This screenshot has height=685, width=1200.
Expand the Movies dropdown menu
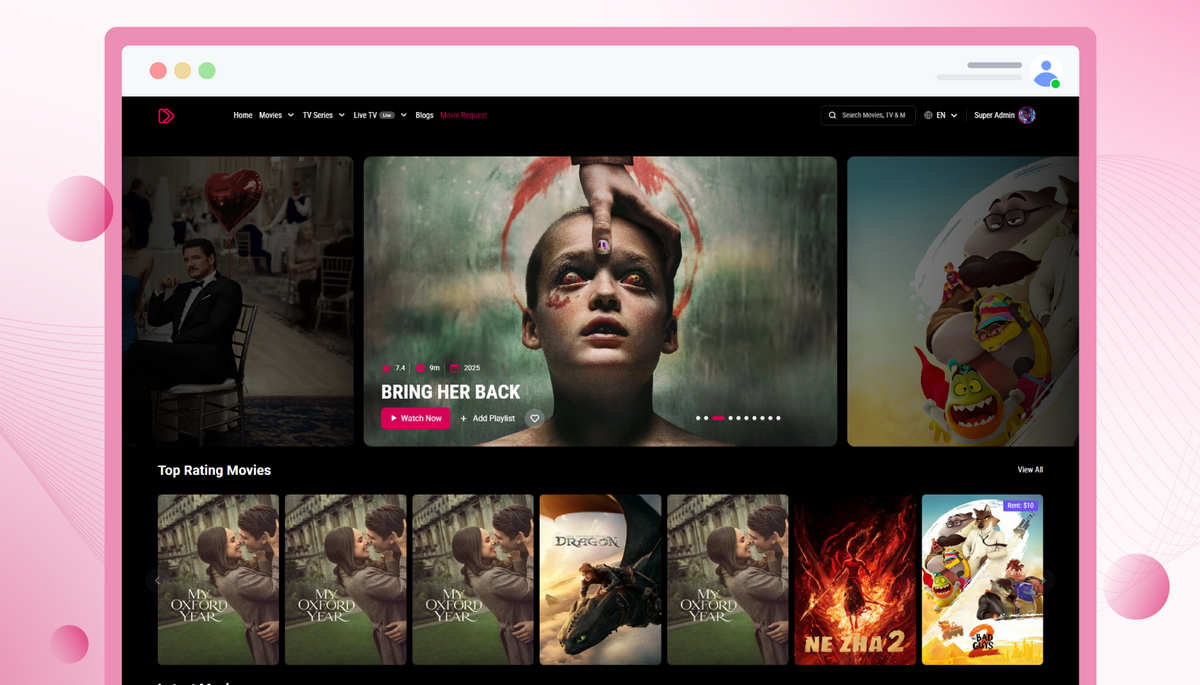(x=276, y=115)
